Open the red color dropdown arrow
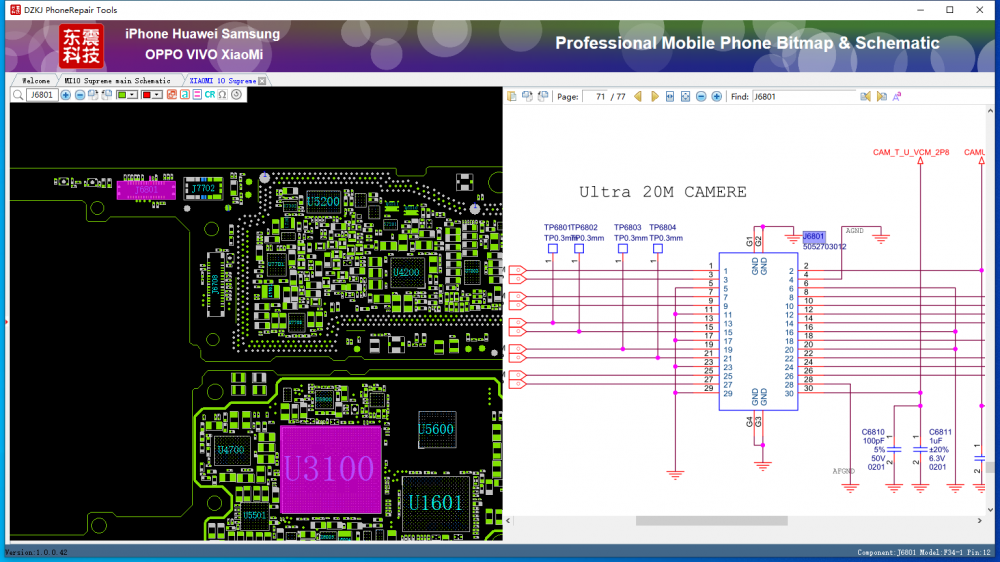 (158, 95)
